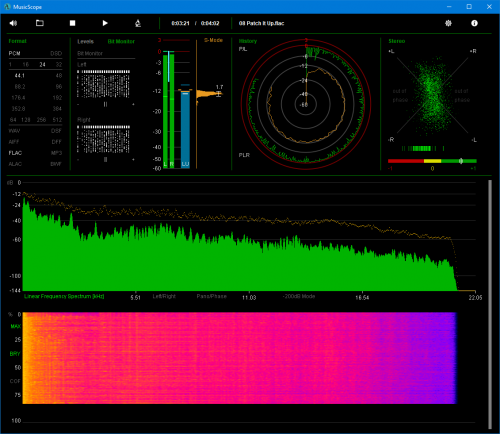This screenshot has height=434, width=500.
Task: Stop playback with the square icon
Action: pos(72,23)
